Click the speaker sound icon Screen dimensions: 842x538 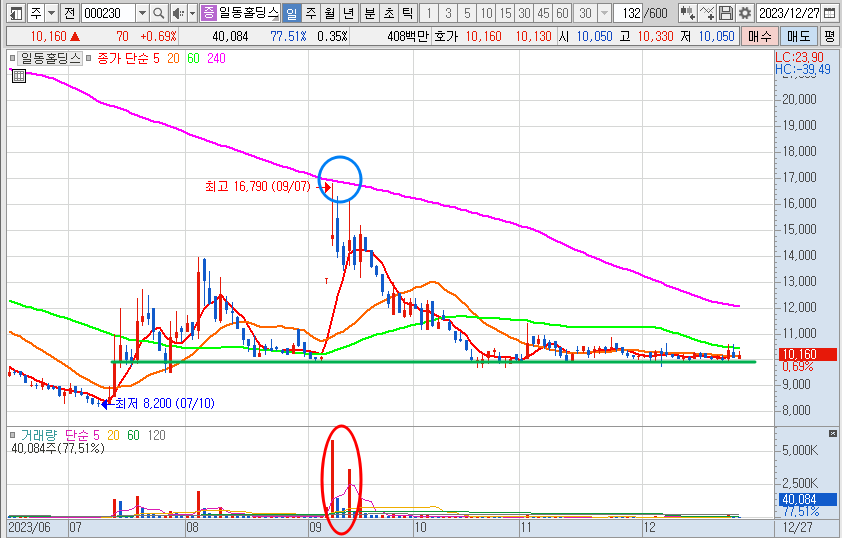click(x=178, y=13)
